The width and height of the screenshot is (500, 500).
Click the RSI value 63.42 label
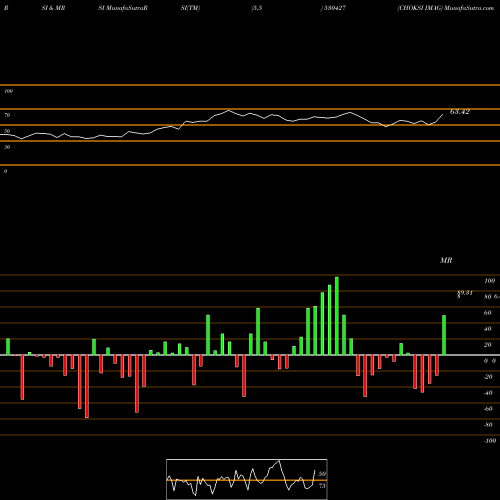pos(460,112)
